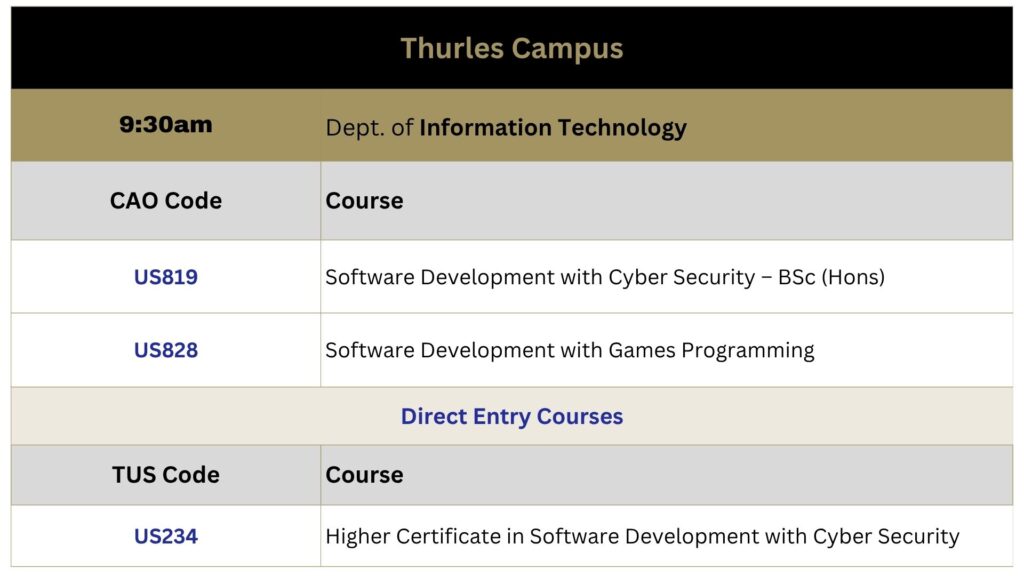This screenshot has height=576, width=1024.
Task: Click the Games Programming phrase
Action: tap(711, 351)
